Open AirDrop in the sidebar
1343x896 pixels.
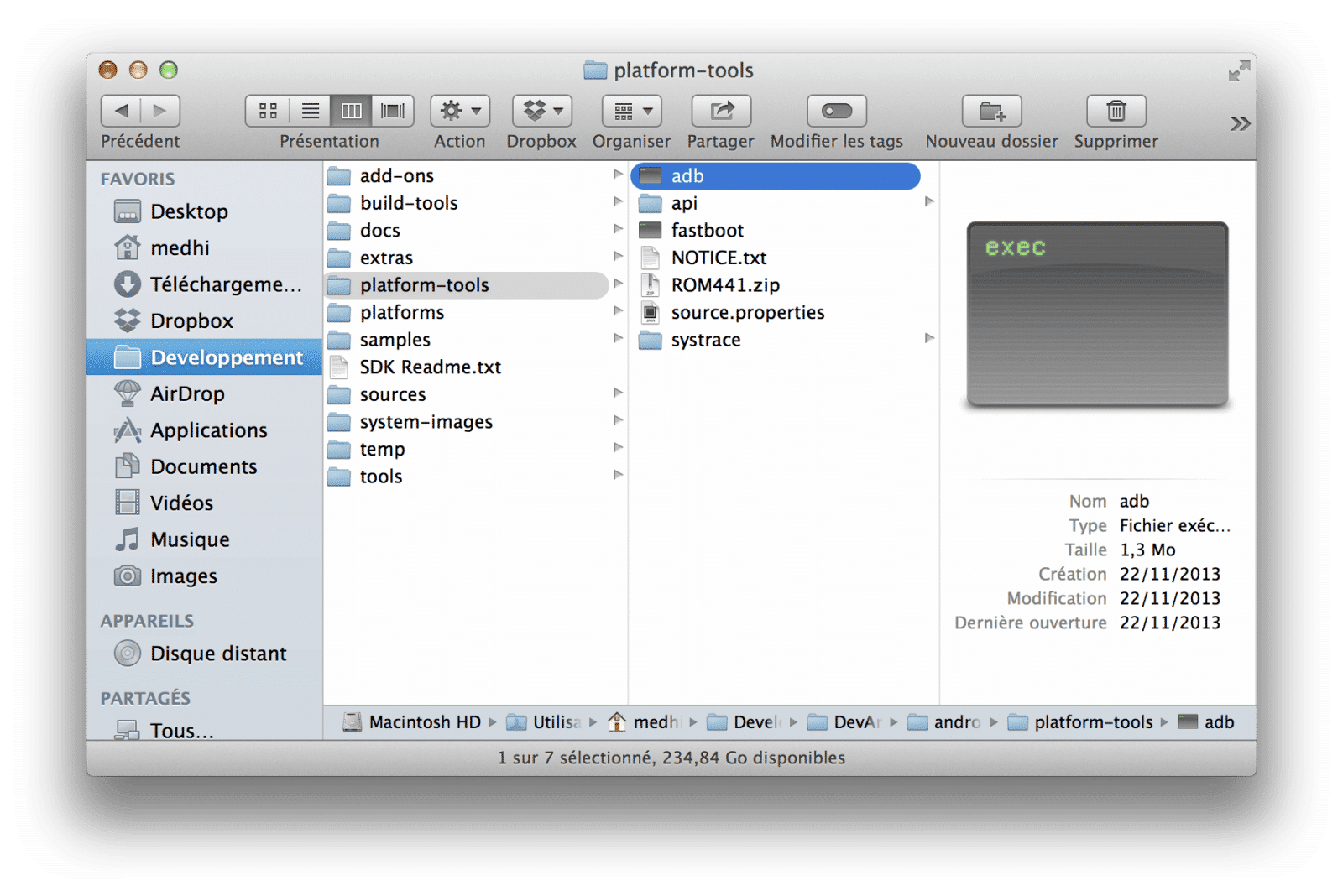(187, 393)
